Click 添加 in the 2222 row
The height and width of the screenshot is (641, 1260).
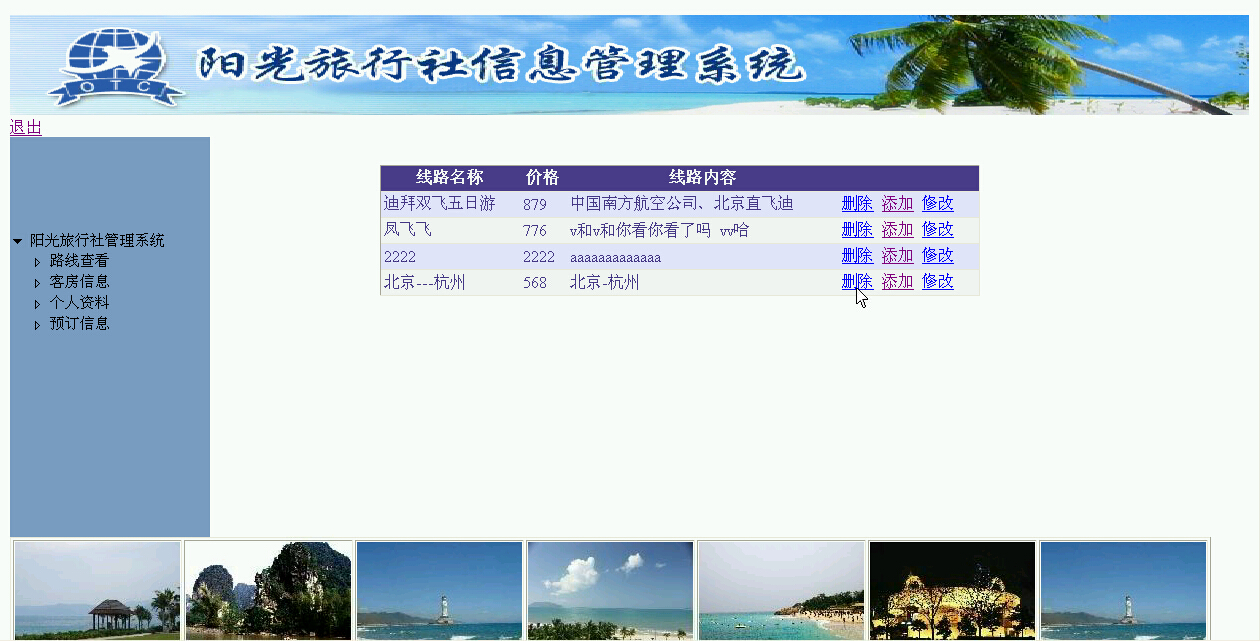[897, 255]
